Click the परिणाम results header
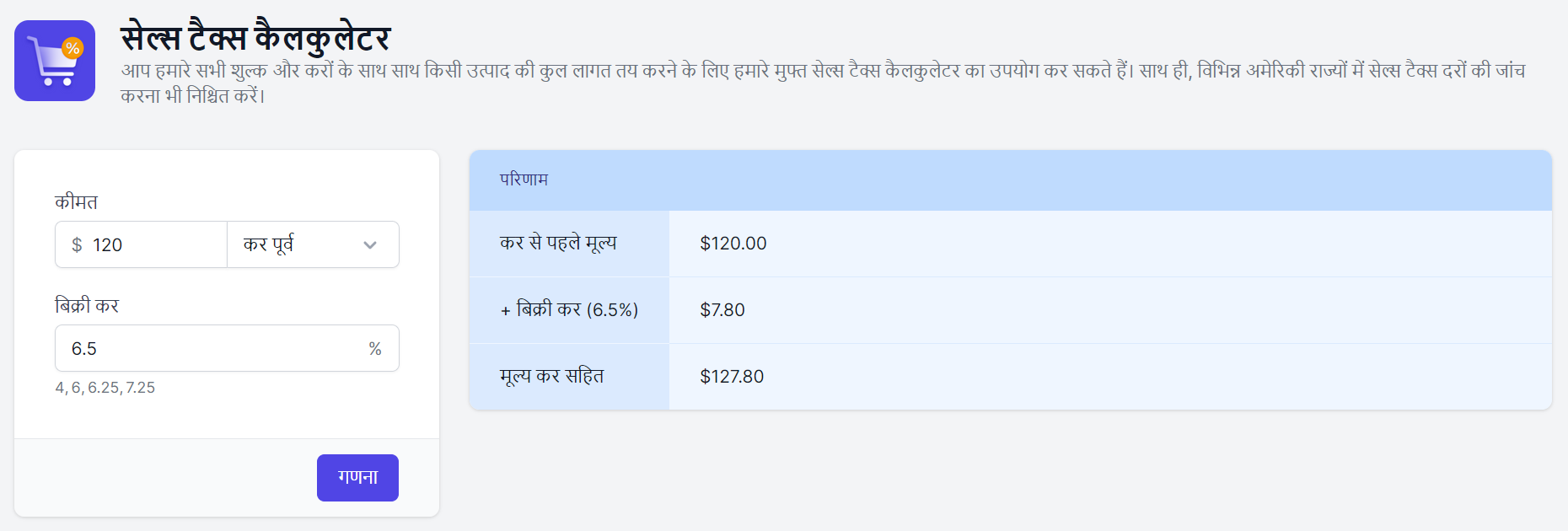Image resolution: width=1568 pixels, height=531 pixels. coord(524,180)
